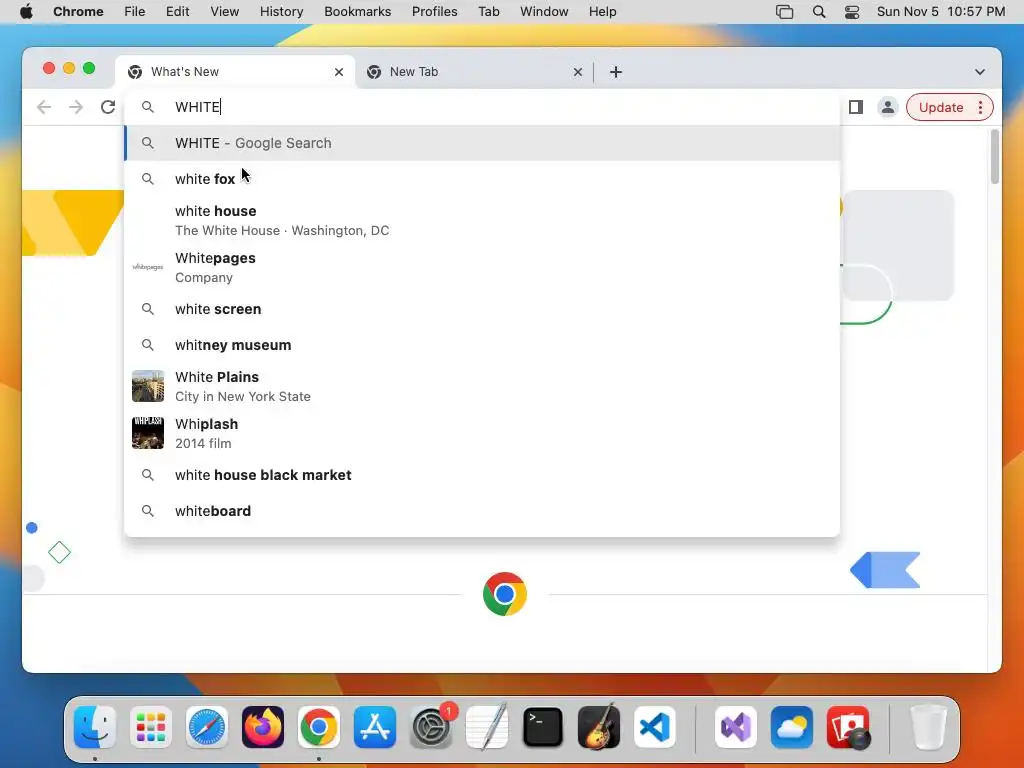Open the Help menu
Viewport: 1024px width, 768px height.
(x=602, y=12)
